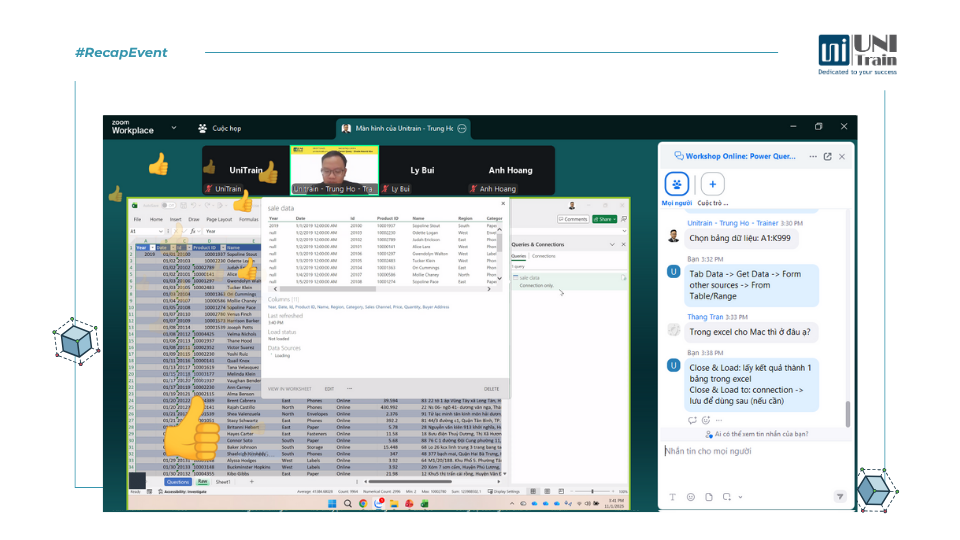This screenshot has width=960, height=540.
Task: Click DELETE in the preview popup
Action: click(x=492, y=389)
